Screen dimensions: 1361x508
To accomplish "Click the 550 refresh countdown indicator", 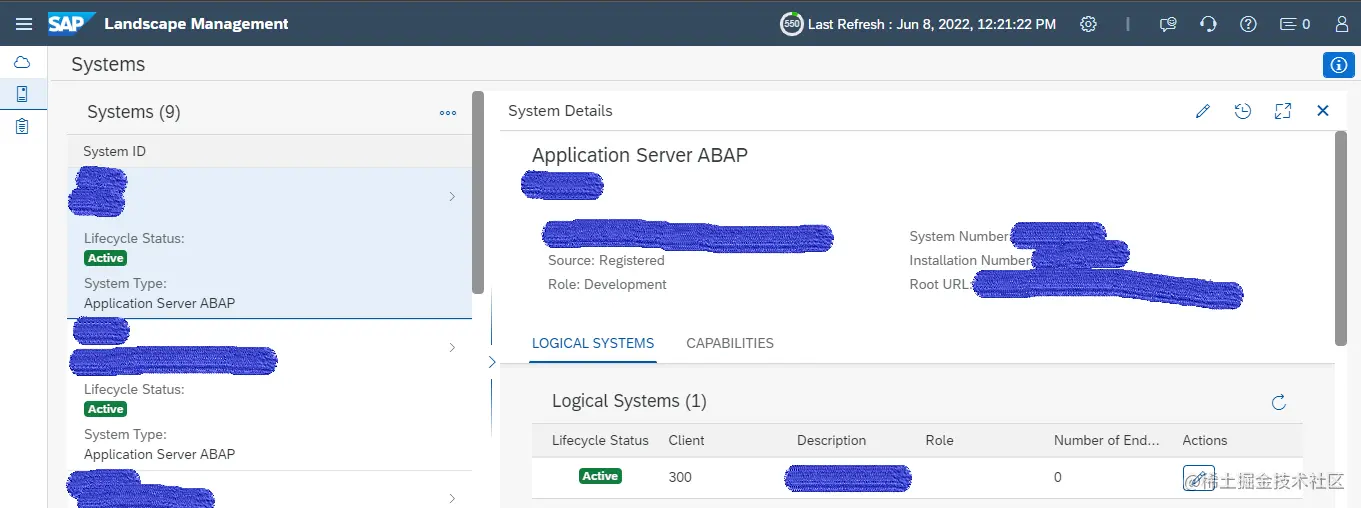I will pyautogui.click(x=791, y=24).
